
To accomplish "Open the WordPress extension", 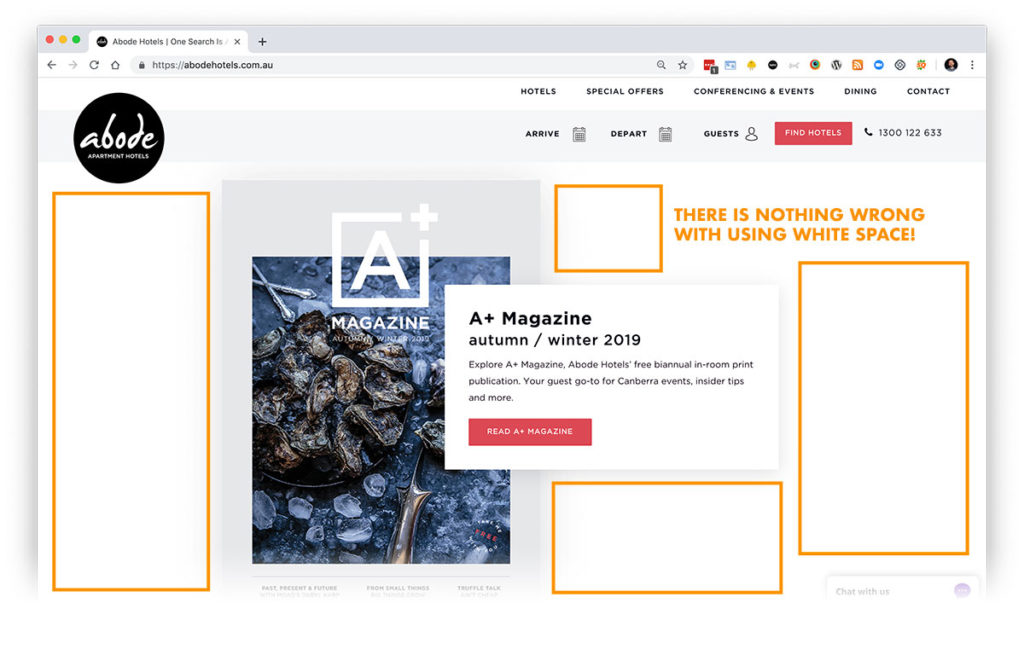I will (836, 65).
